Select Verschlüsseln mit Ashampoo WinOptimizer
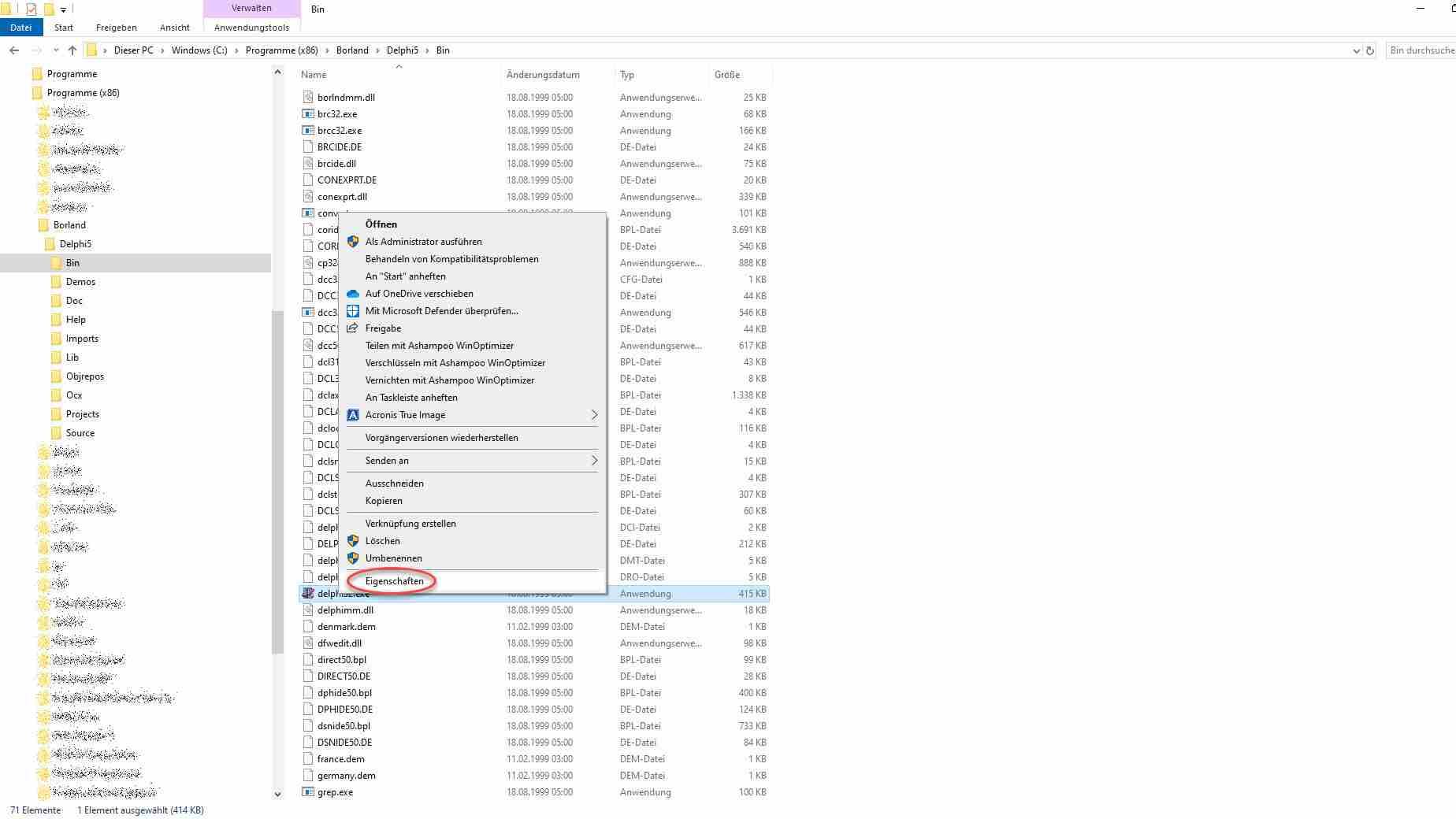 coord(473,363)
